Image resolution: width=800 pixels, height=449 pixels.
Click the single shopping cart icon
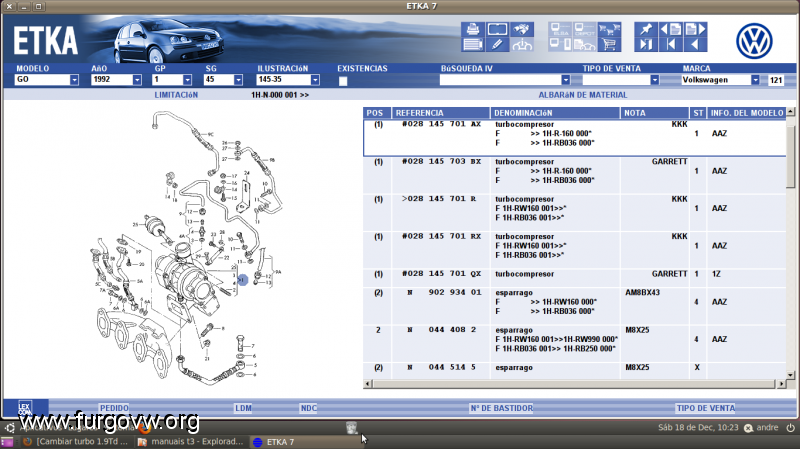coord(609,44)
